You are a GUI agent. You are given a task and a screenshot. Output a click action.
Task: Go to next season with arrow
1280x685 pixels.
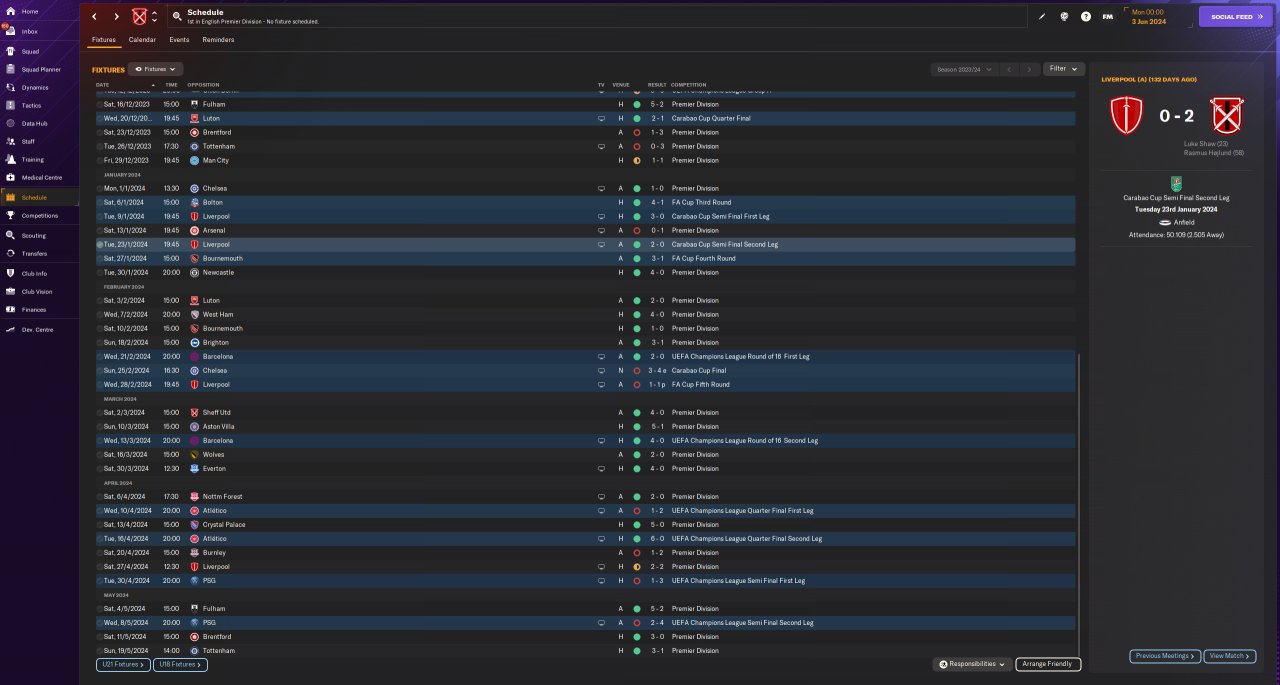(1029, 69)
